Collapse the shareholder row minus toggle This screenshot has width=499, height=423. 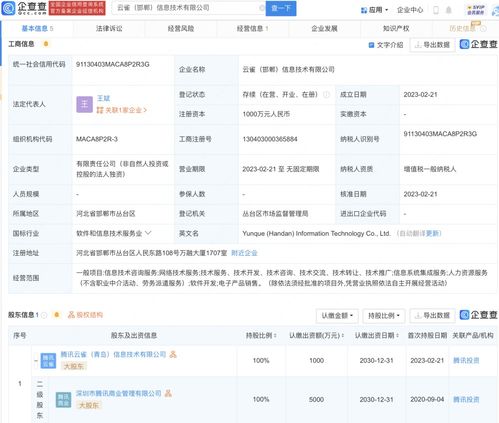[x=36, y=360]
